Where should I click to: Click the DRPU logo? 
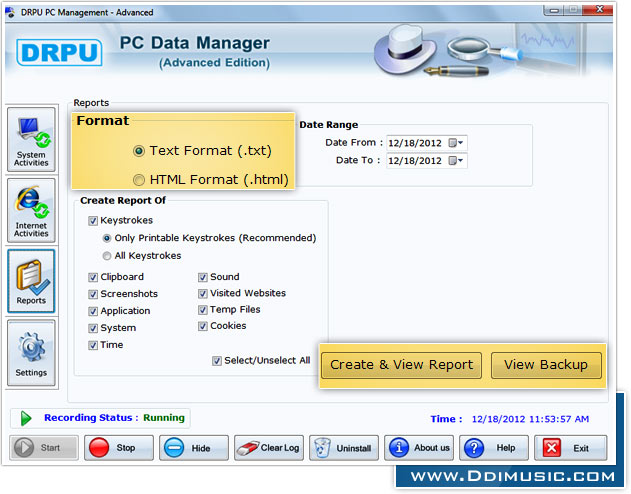pyautogui.click(x=59, y=52)
